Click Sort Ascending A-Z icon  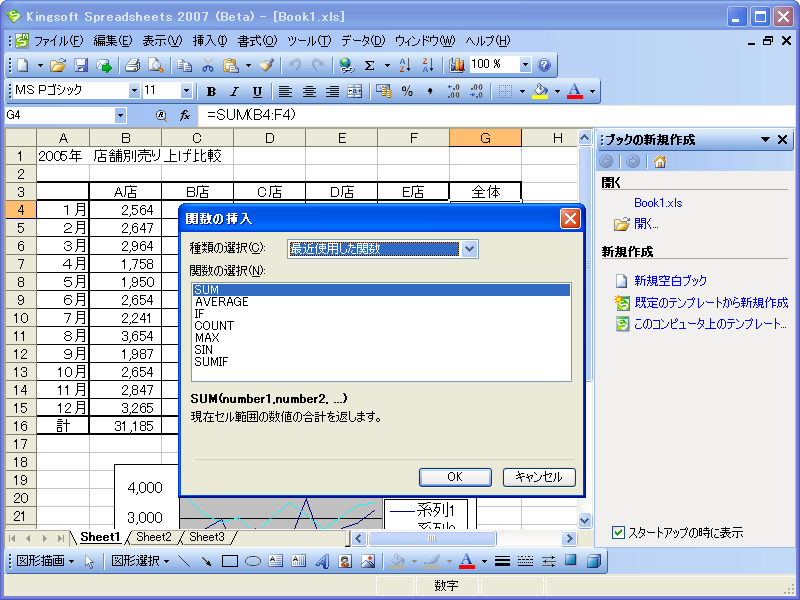click(x=405, y=65)
